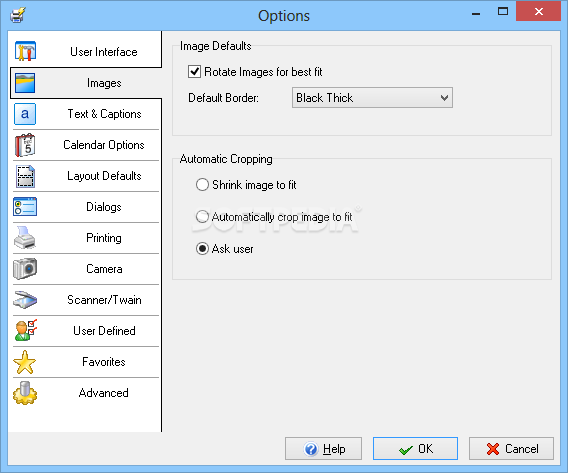The width and height of the screenshot is (568, 473).
Task: Click the Text & Captions letter icon
Action: coord(25,114)
